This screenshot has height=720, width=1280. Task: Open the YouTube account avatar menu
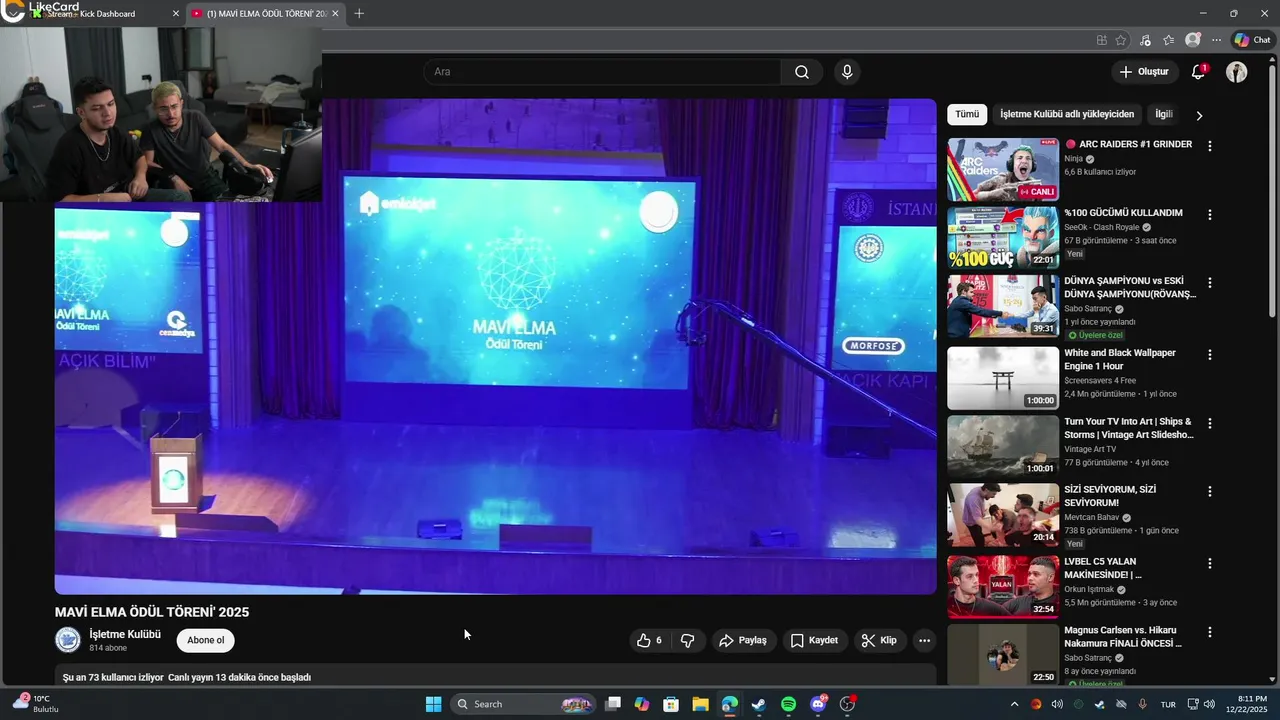[1237, 72]
